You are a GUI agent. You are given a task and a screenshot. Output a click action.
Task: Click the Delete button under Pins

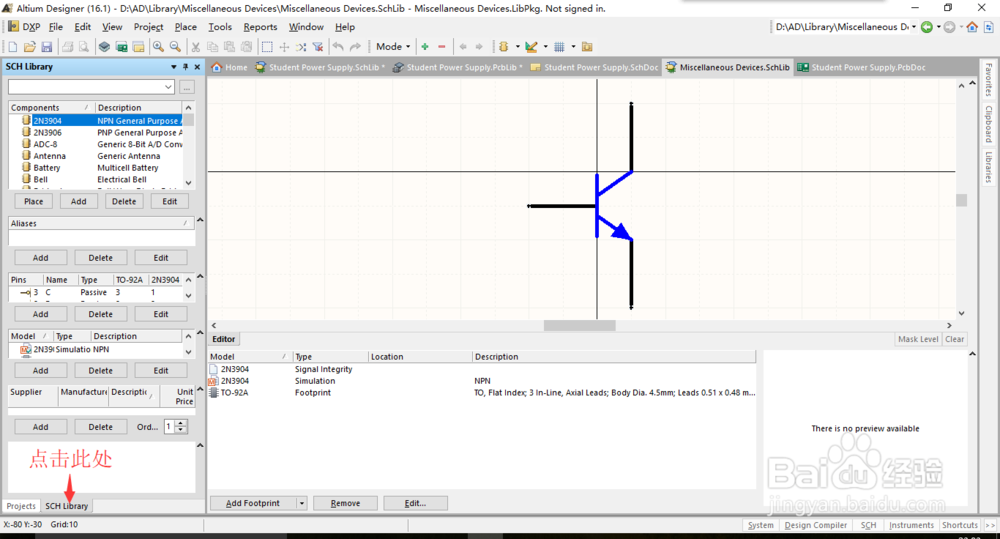(x=101, y=314)
